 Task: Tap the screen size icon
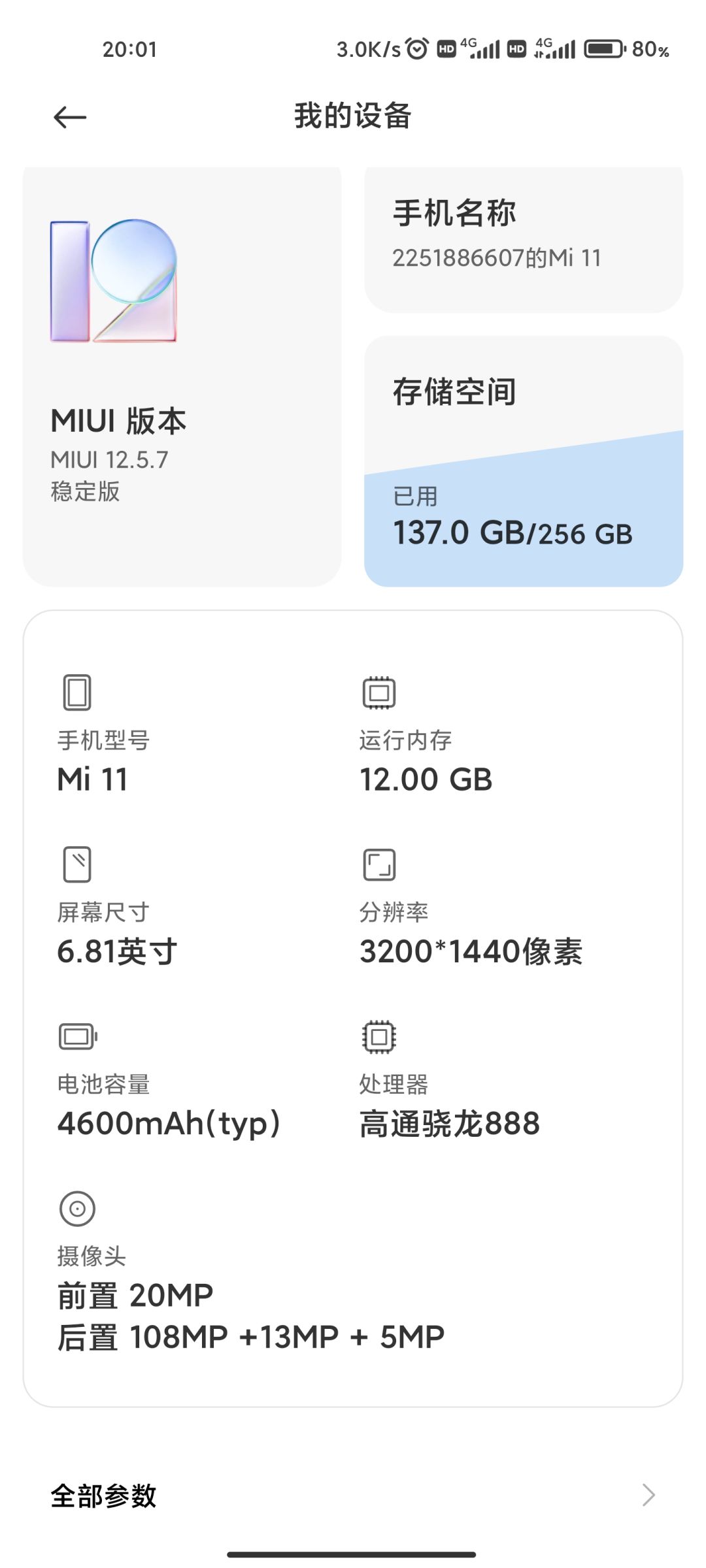coord(77,864)
